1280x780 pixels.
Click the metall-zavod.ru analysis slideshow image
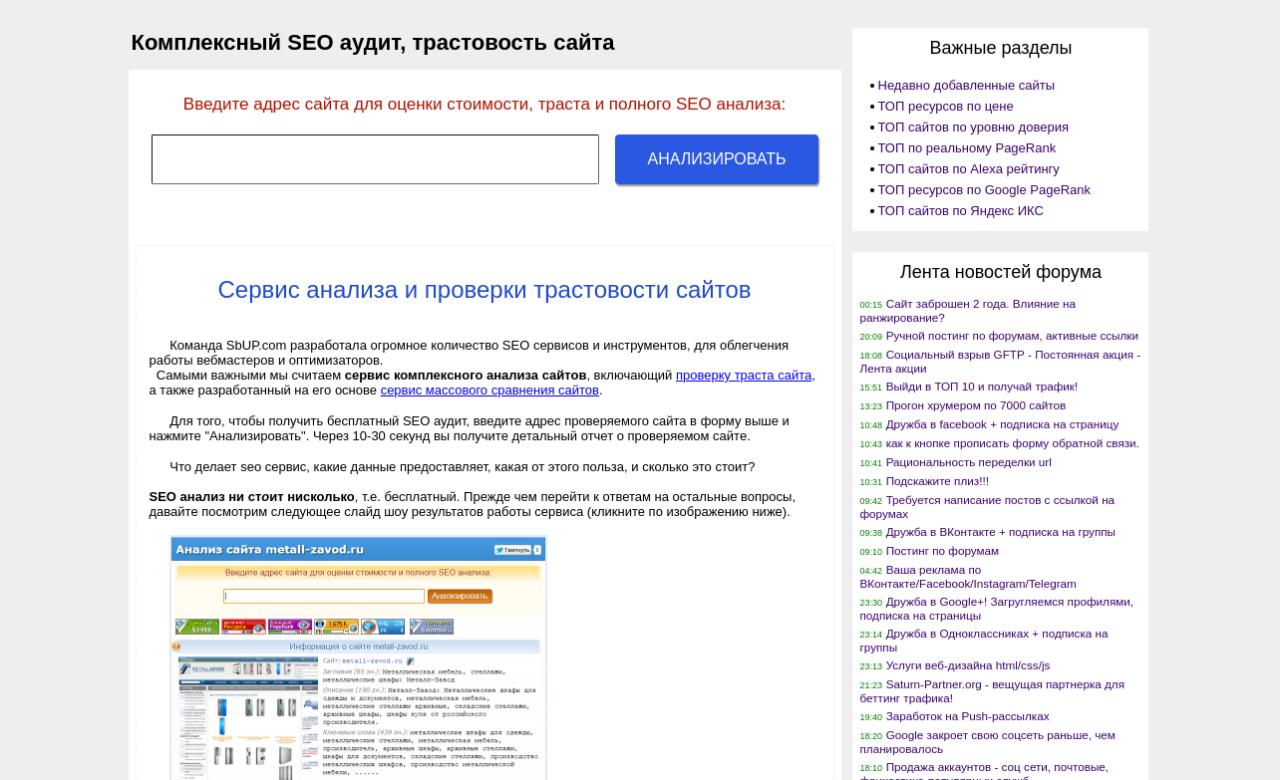pyautogui.click(x=358, y=658)
